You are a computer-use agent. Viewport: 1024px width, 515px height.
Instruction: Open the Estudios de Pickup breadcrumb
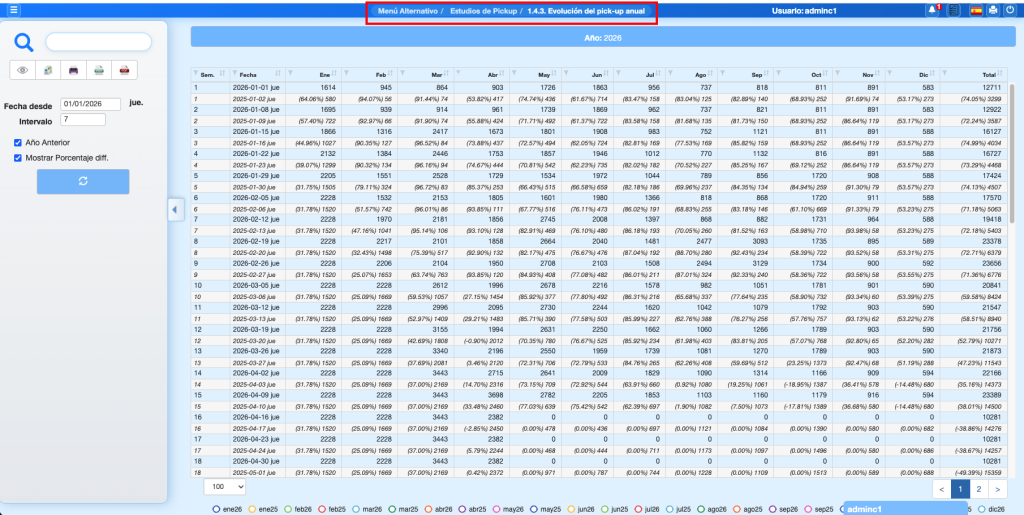click(484, 10)
